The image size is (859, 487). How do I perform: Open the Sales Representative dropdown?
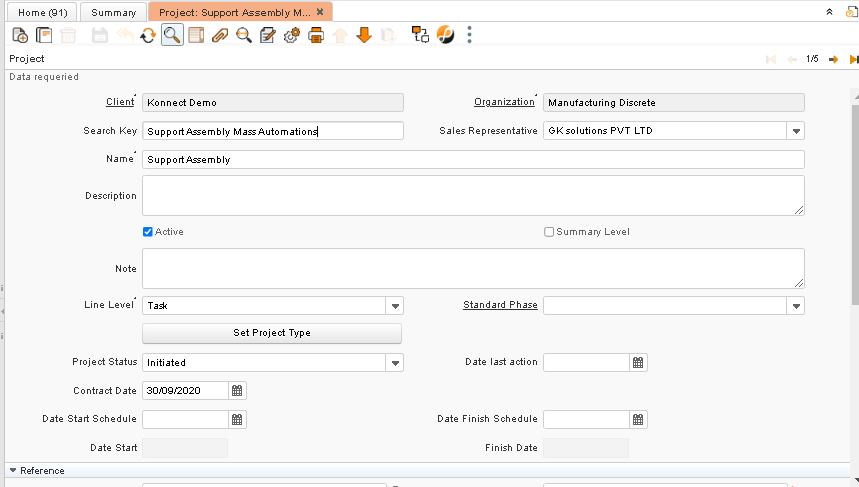click(x=795, y=131)
